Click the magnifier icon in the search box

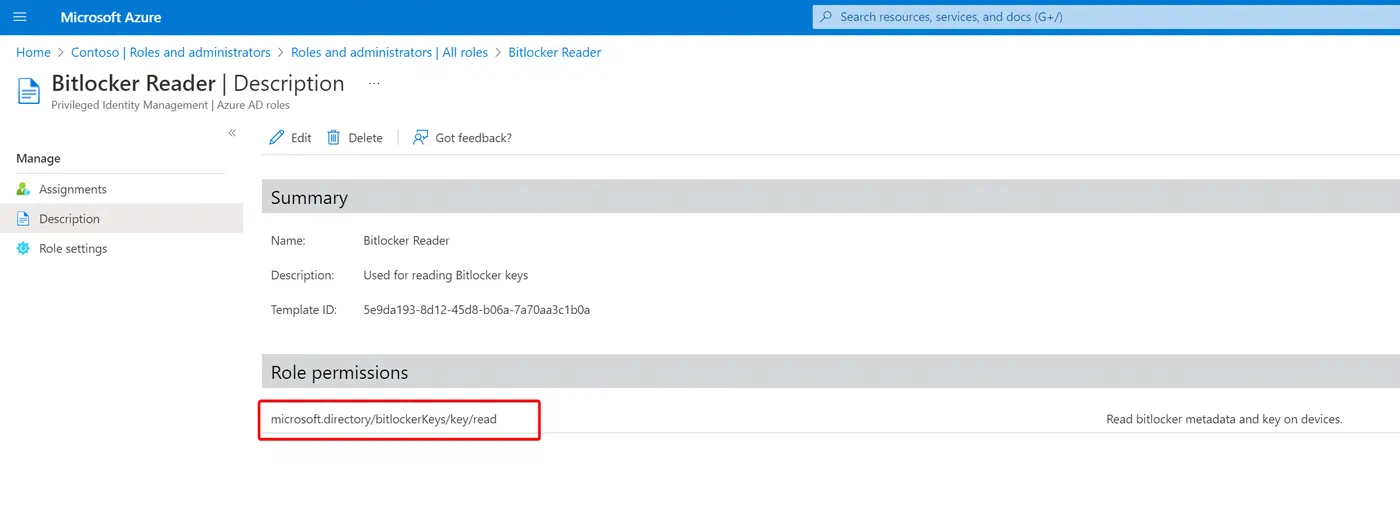click(826, 17)
